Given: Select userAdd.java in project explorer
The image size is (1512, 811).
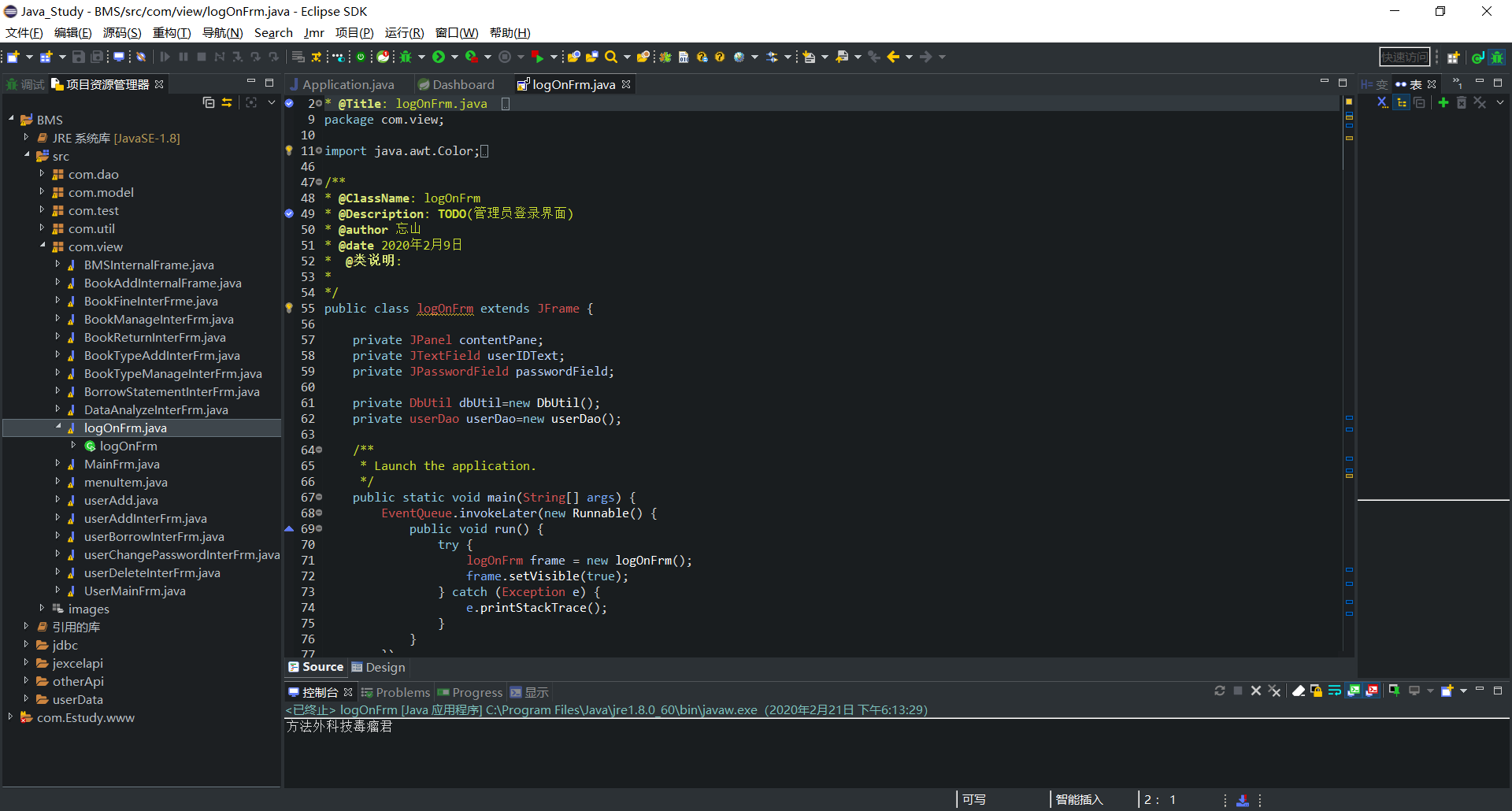Looking at the screenshot, I should click(x=121, y=500).
